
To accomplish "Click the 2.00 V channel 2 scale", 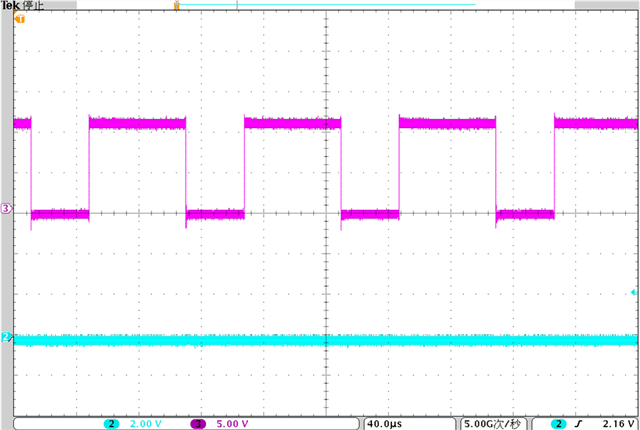I will (x=146, y=424).
